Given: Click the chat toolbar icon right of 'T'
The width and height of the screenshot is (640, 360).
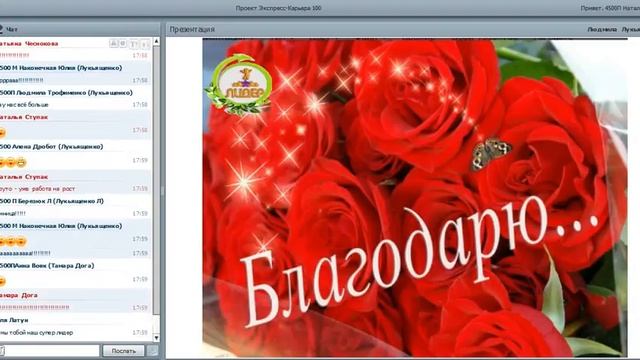Looking at the screenshot, I should tap(144, 44).
